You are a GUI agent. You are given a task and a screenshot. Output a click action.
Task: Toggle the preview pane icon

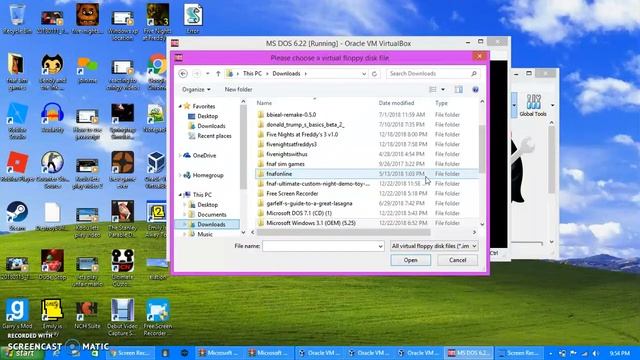point(459,89)
